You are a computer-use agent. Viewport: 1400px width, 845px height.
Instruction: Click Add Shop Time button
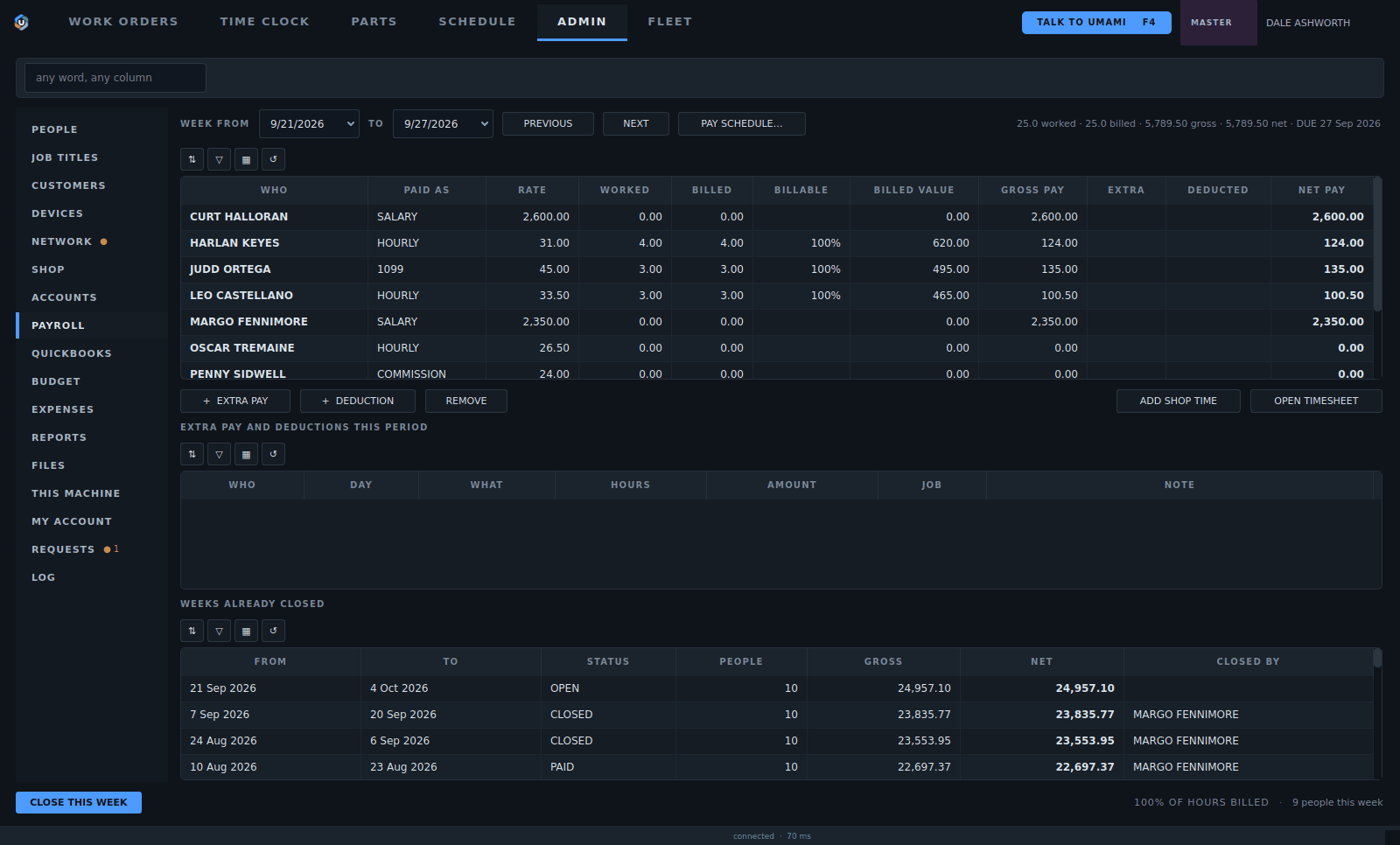coord(1178,401)
